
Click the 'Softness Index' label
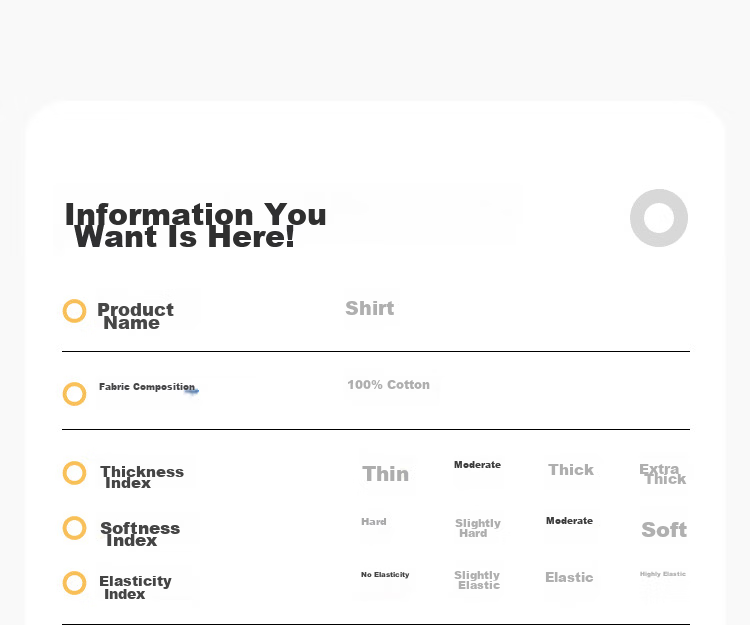pos(140,534)
